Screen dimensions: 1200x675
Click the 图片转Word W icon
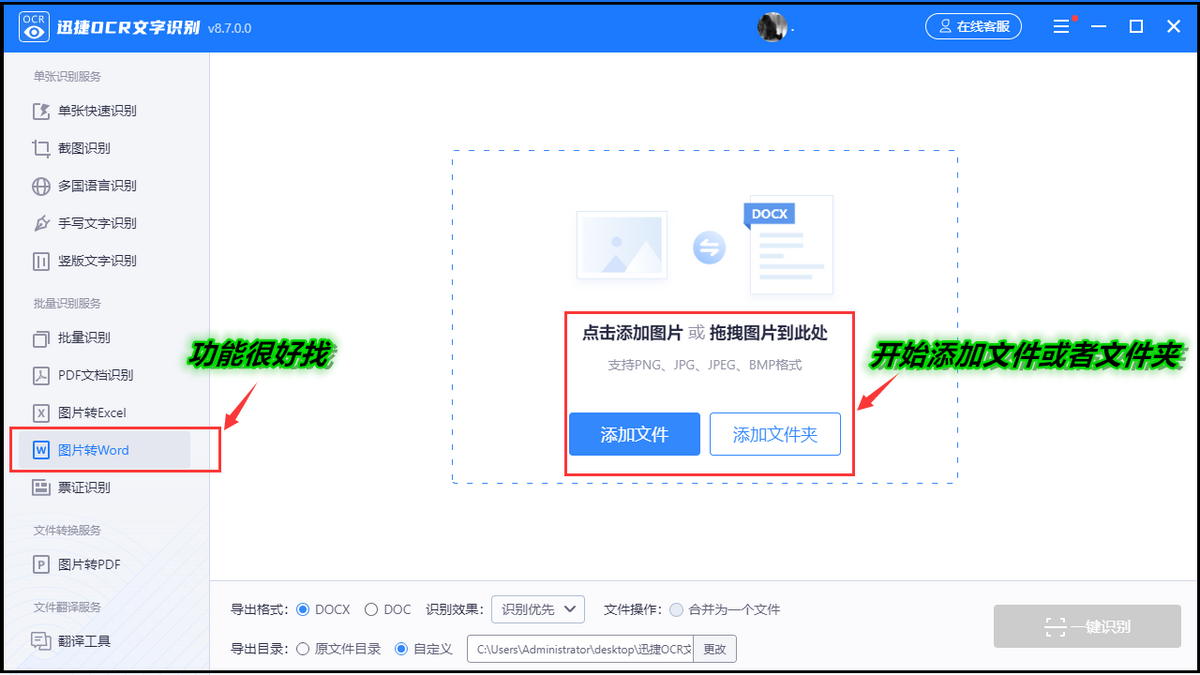41,450
